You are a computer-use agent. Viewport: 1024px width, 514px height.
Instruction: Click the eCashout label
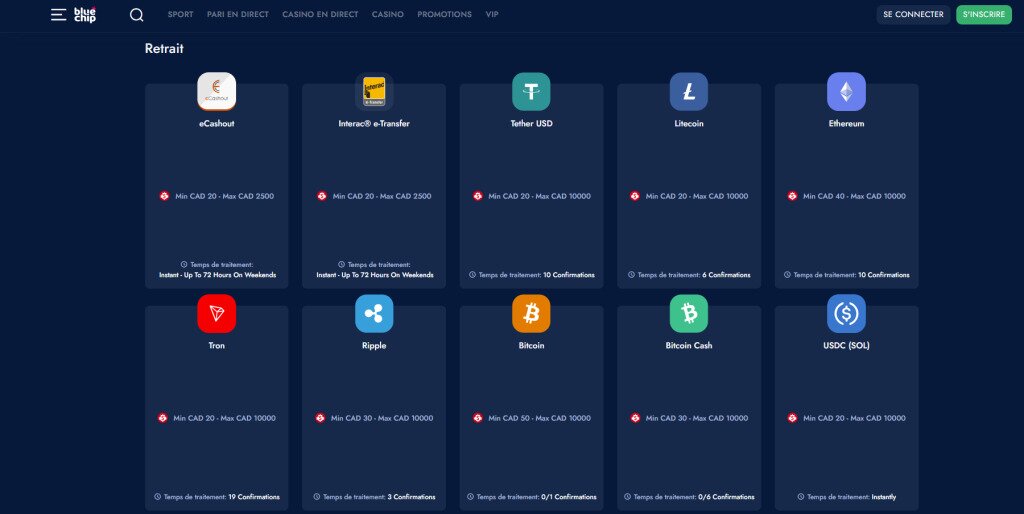(x=217, y=123)
